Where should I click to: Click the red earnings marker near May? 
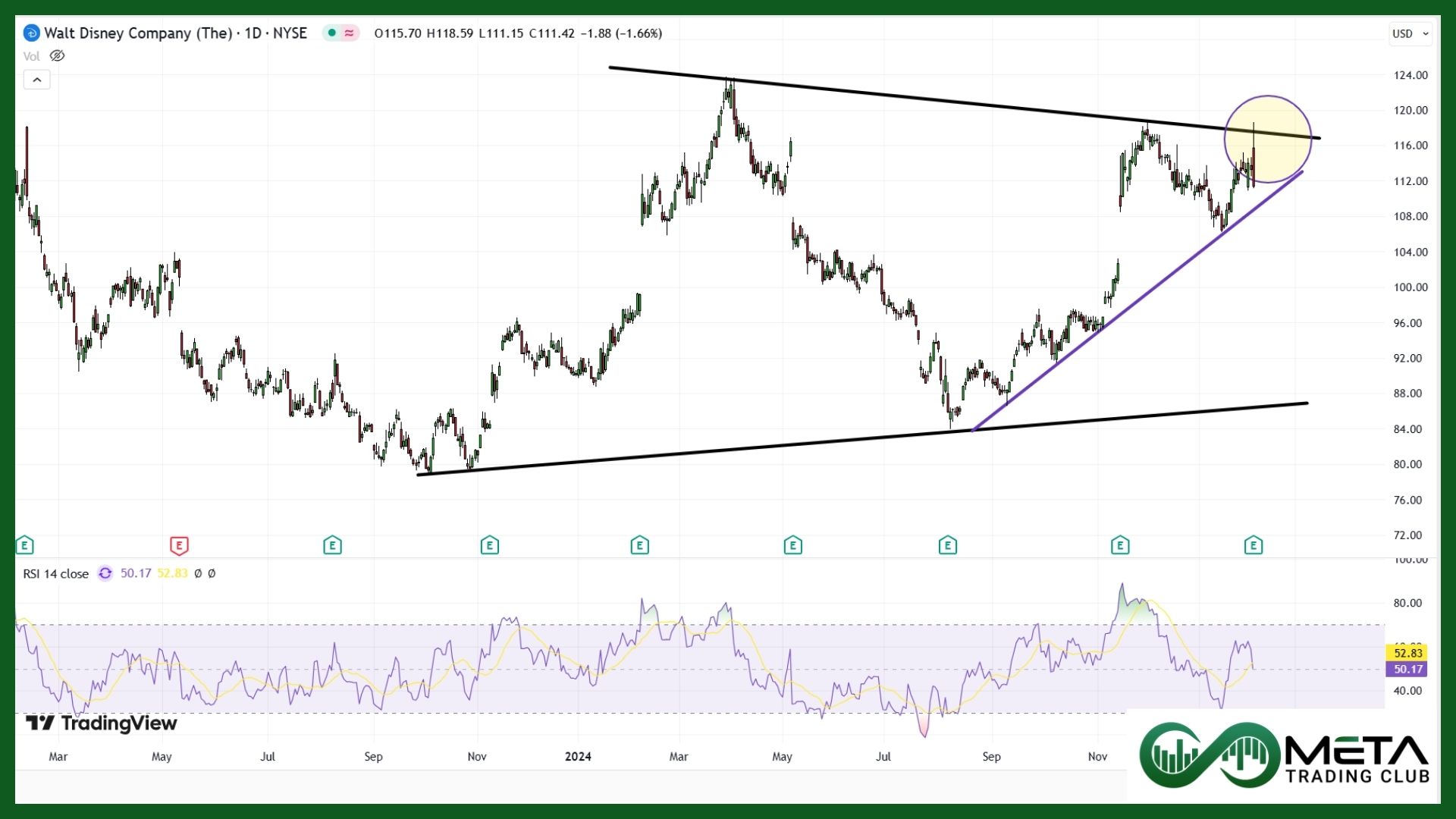(x=179, y=544)
